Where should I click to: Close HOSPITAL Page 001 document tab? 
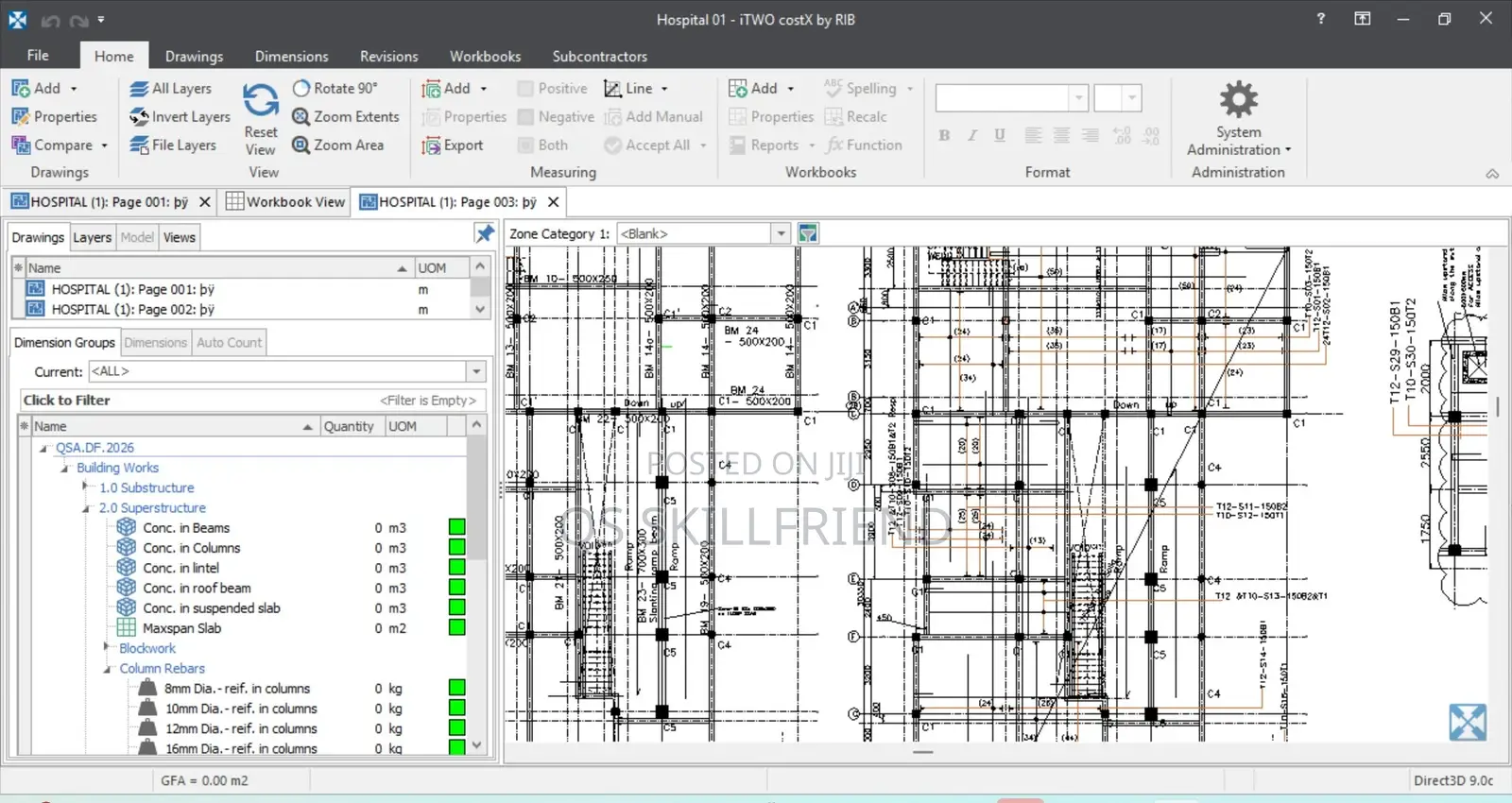204,202
